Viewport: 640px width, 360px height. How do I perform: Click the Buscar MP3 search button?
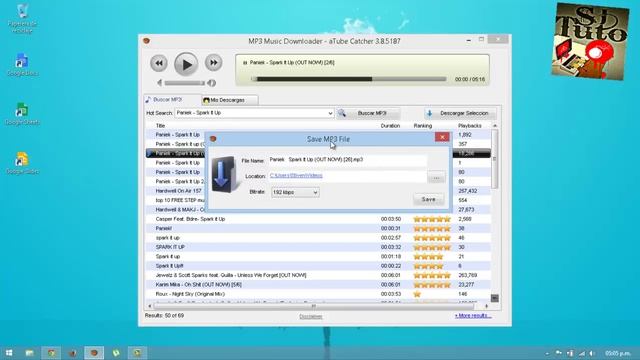pos(371,113)
